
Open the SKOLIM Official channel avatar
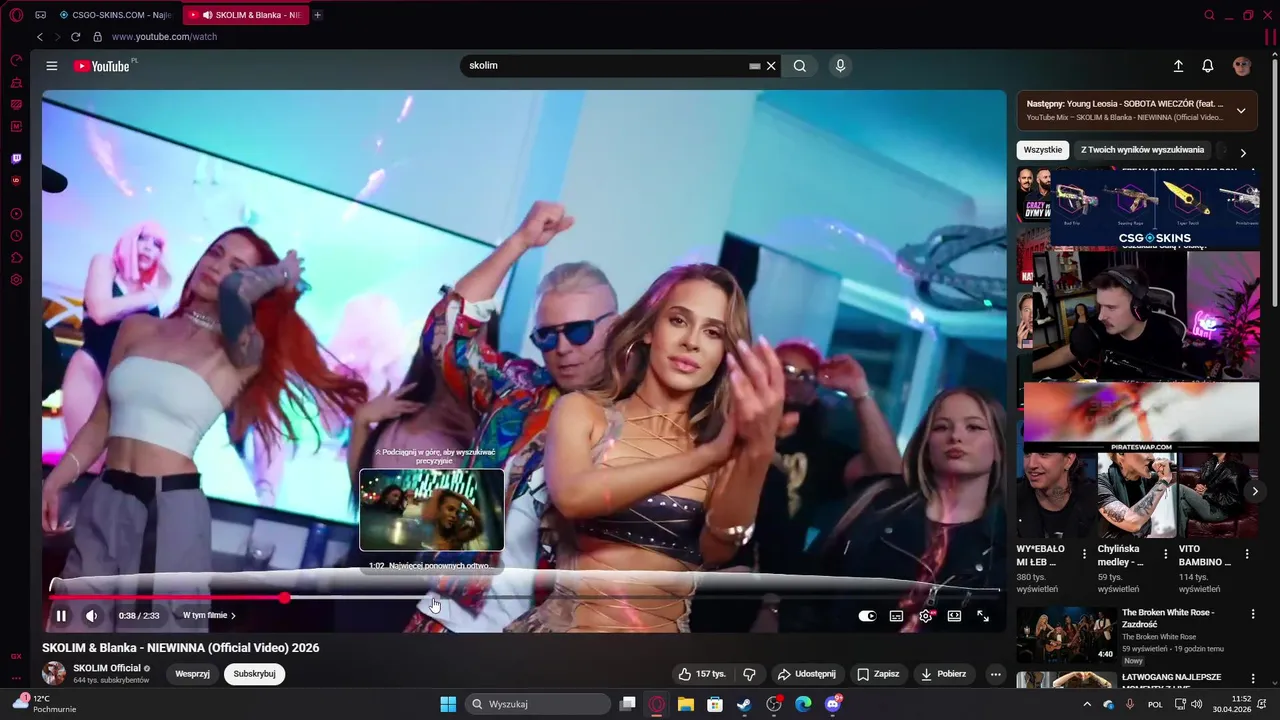coord(54,673)
